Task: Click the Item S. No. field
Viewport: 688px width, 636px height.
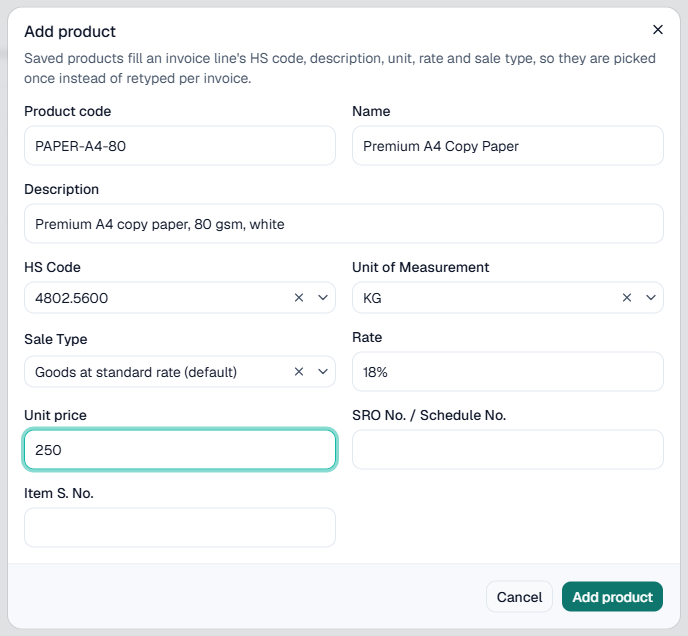Action: coord(180,528)
